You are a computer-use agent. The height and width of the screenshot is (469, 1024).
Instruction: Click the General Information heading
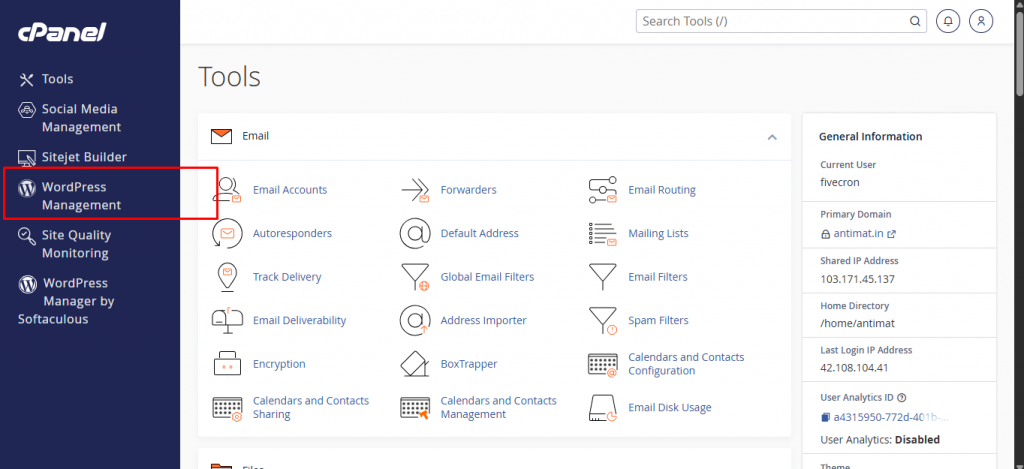(x=871, y=137)
